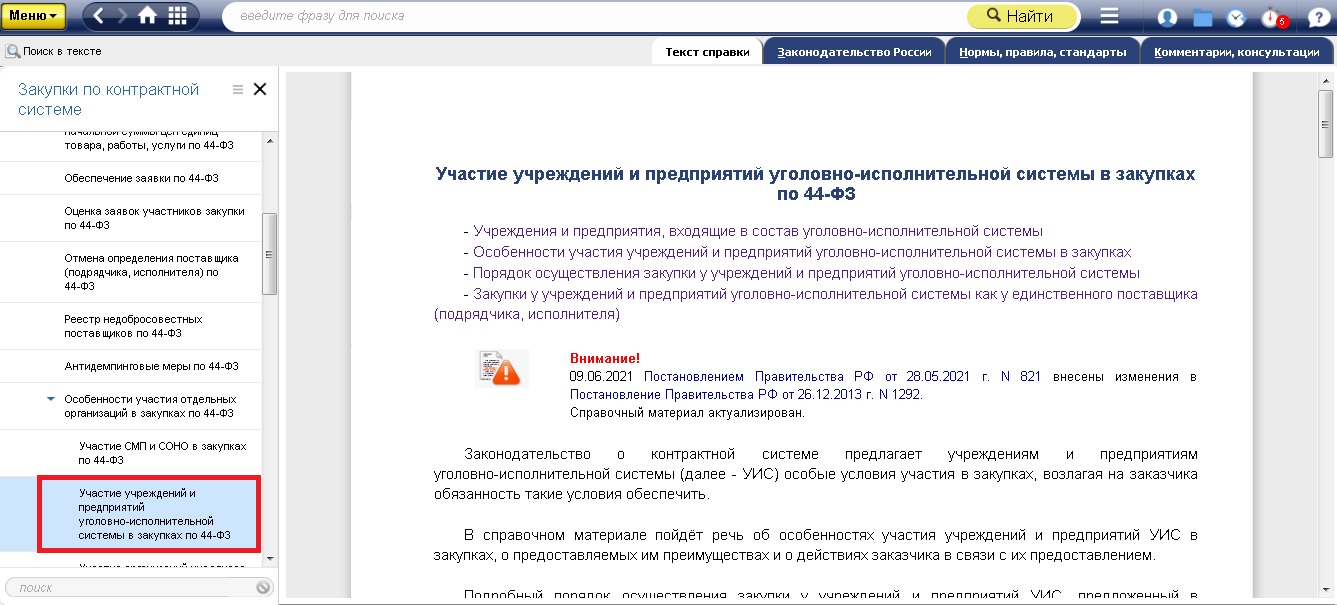Clear the sidebar filter with the round icon

[x=263, y=588]
